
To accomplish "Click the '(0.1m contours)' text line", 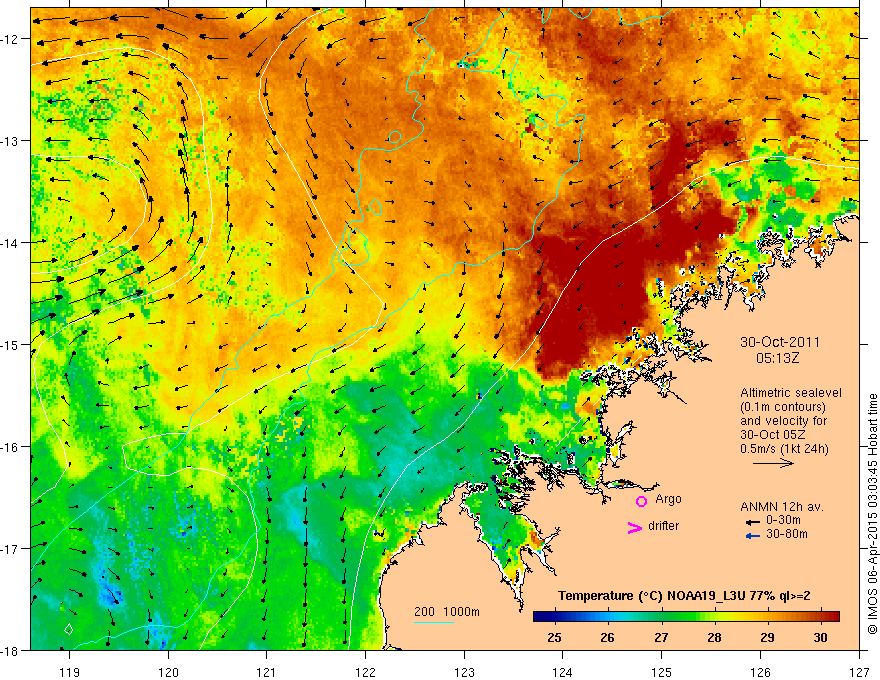I will (x=783, y=407).
